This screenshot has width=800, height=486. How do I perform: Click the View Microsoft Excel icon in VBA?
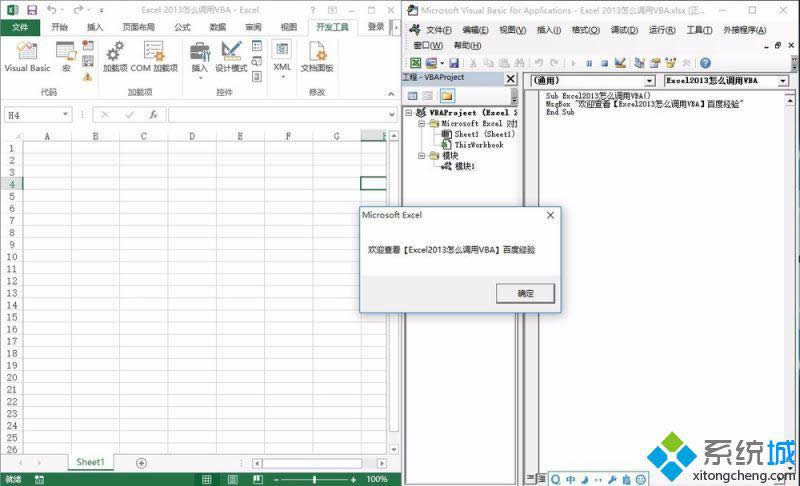(x=415, y=63)
